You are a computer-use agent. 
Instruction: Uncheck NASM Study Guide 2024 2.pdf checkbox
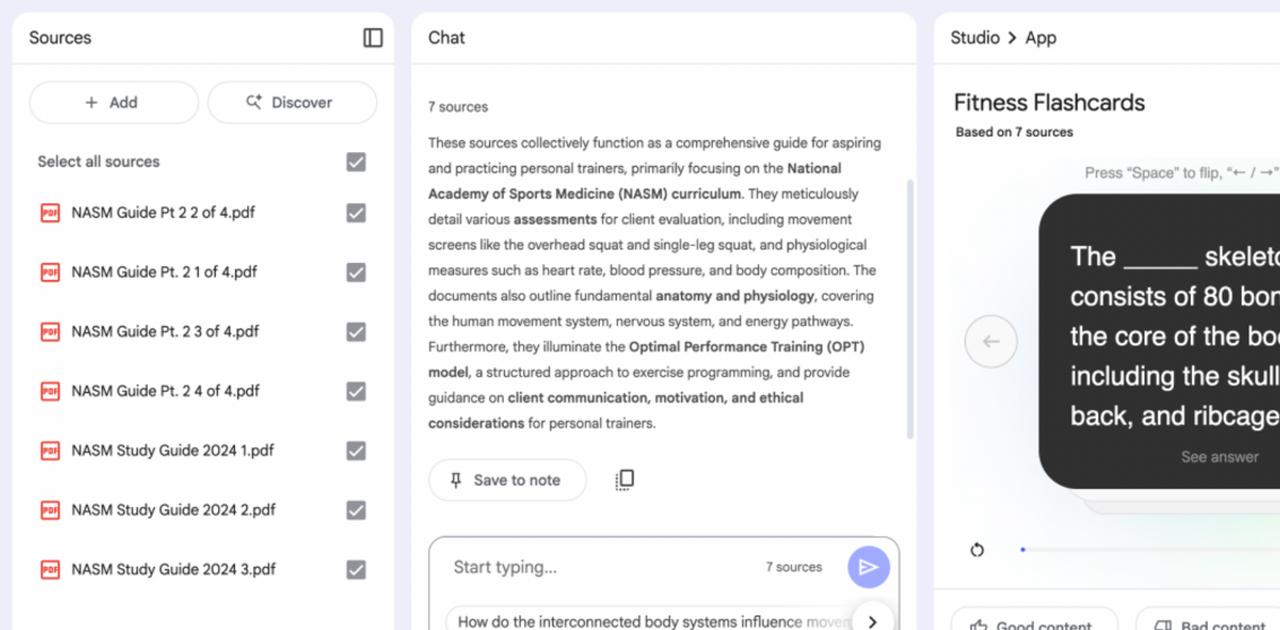(356, 510)
